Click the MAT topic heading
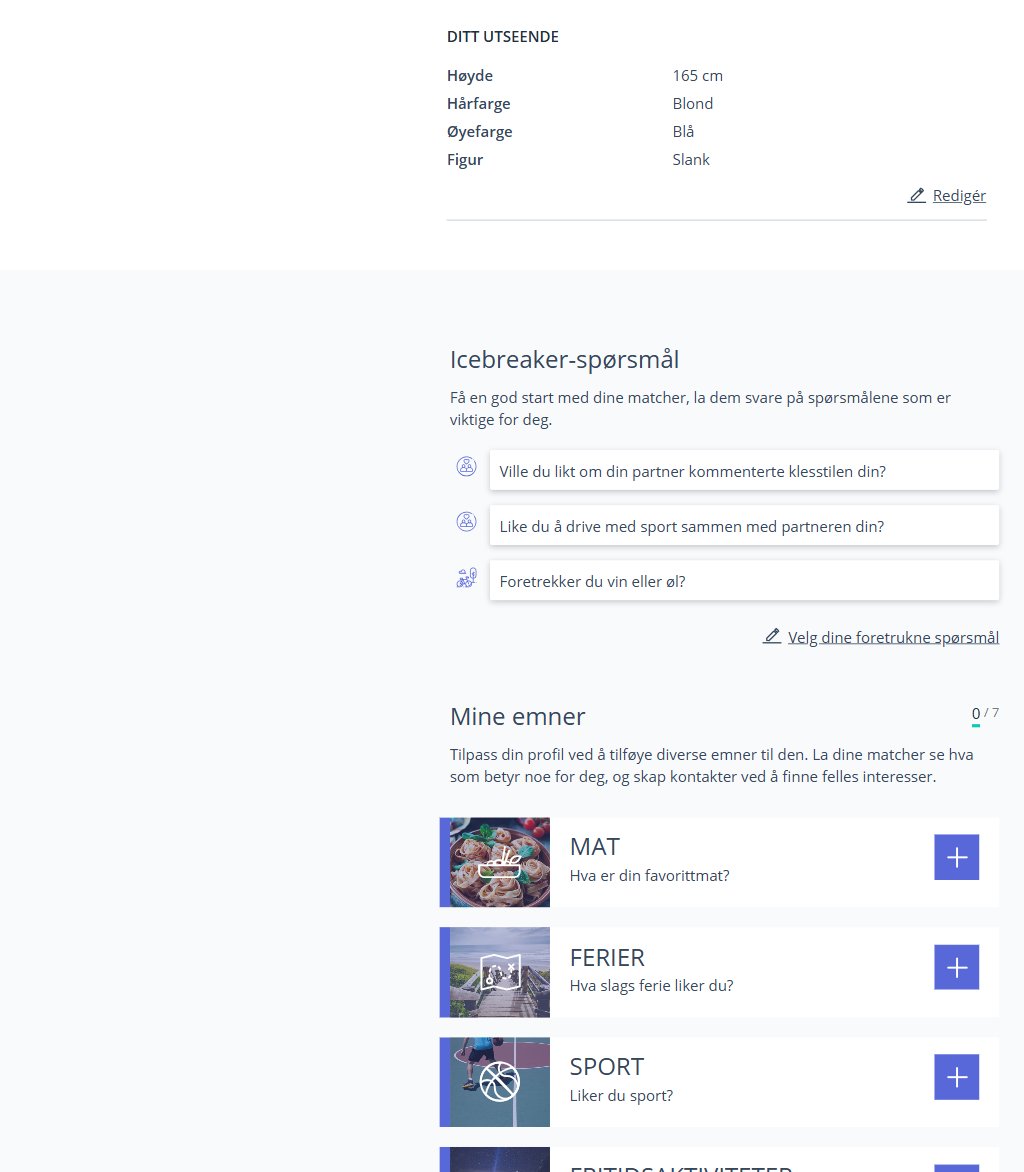The width and height of the screenshot is (1024, 1172). coord(595,847)
